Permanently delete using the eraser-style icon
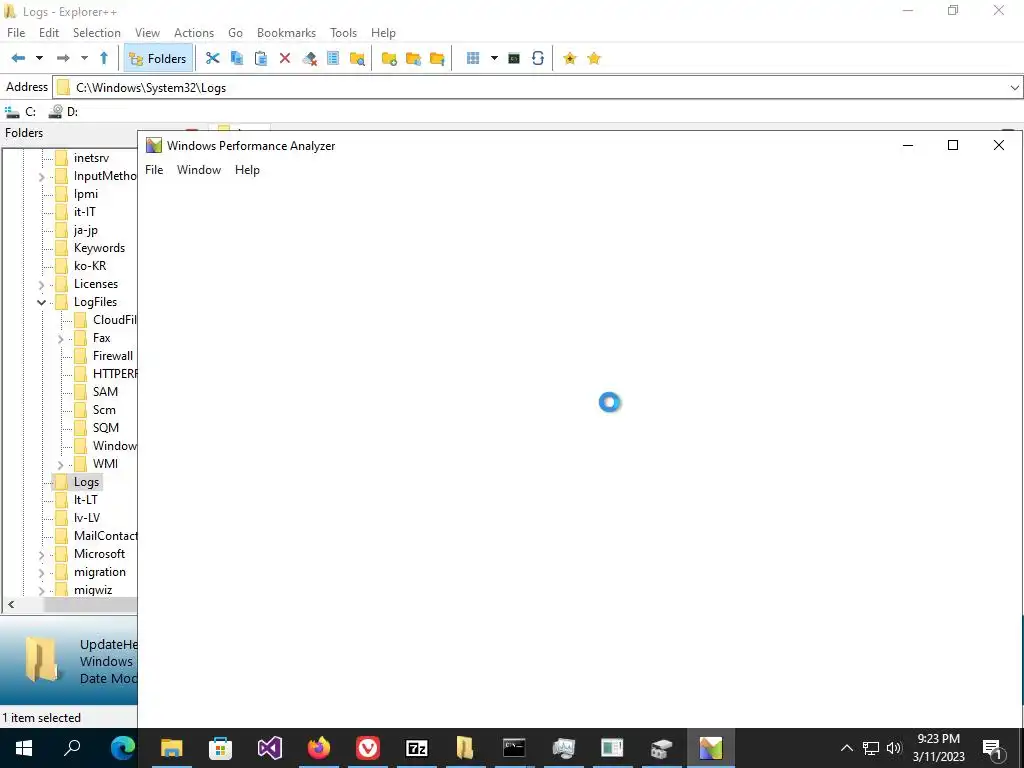The height and width of the screenshot is (768, 1024). tap(309, 59)
